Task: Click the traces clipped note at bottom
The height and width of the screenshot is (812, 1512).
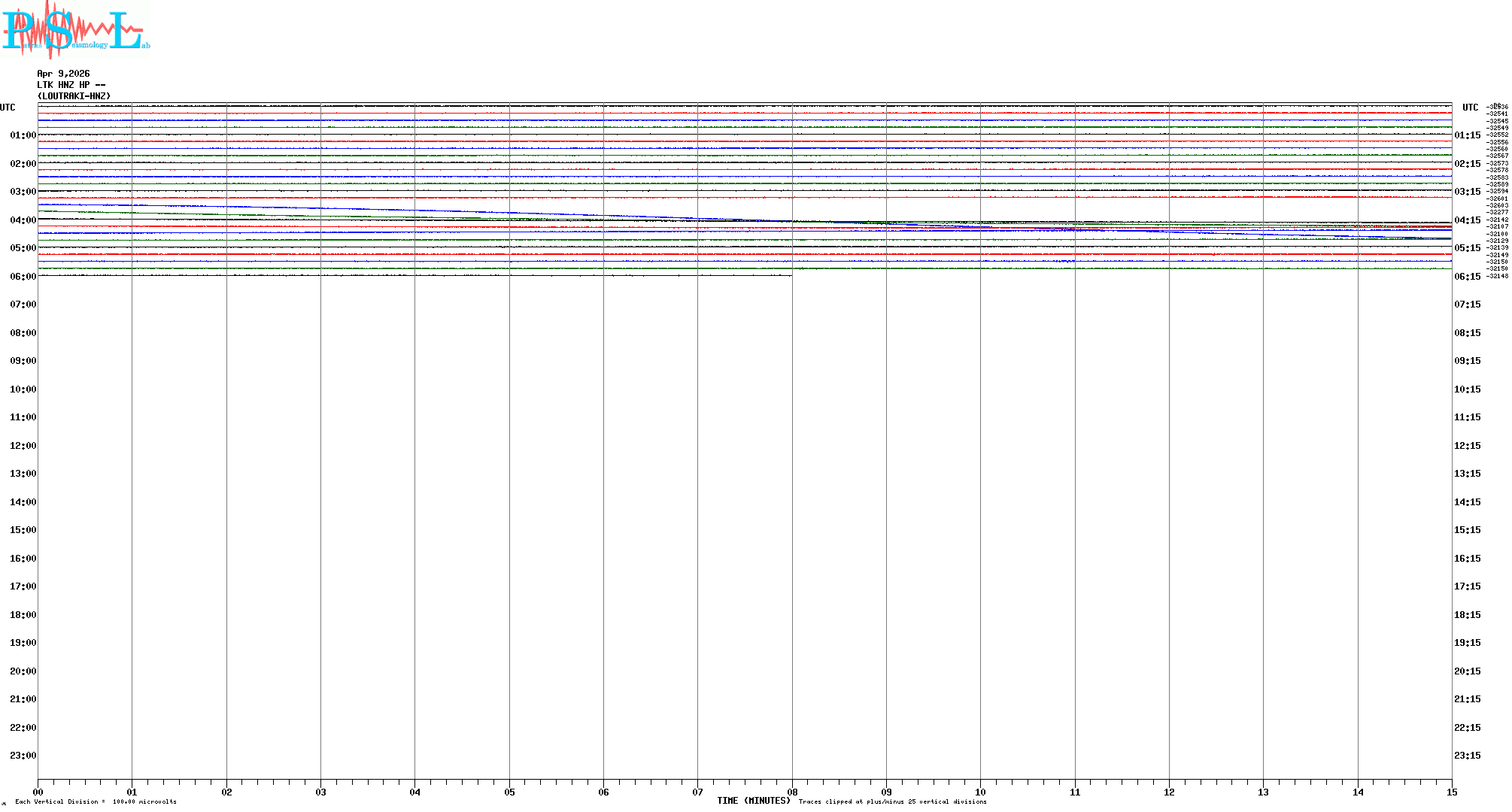Action: (x=892, y=801)
